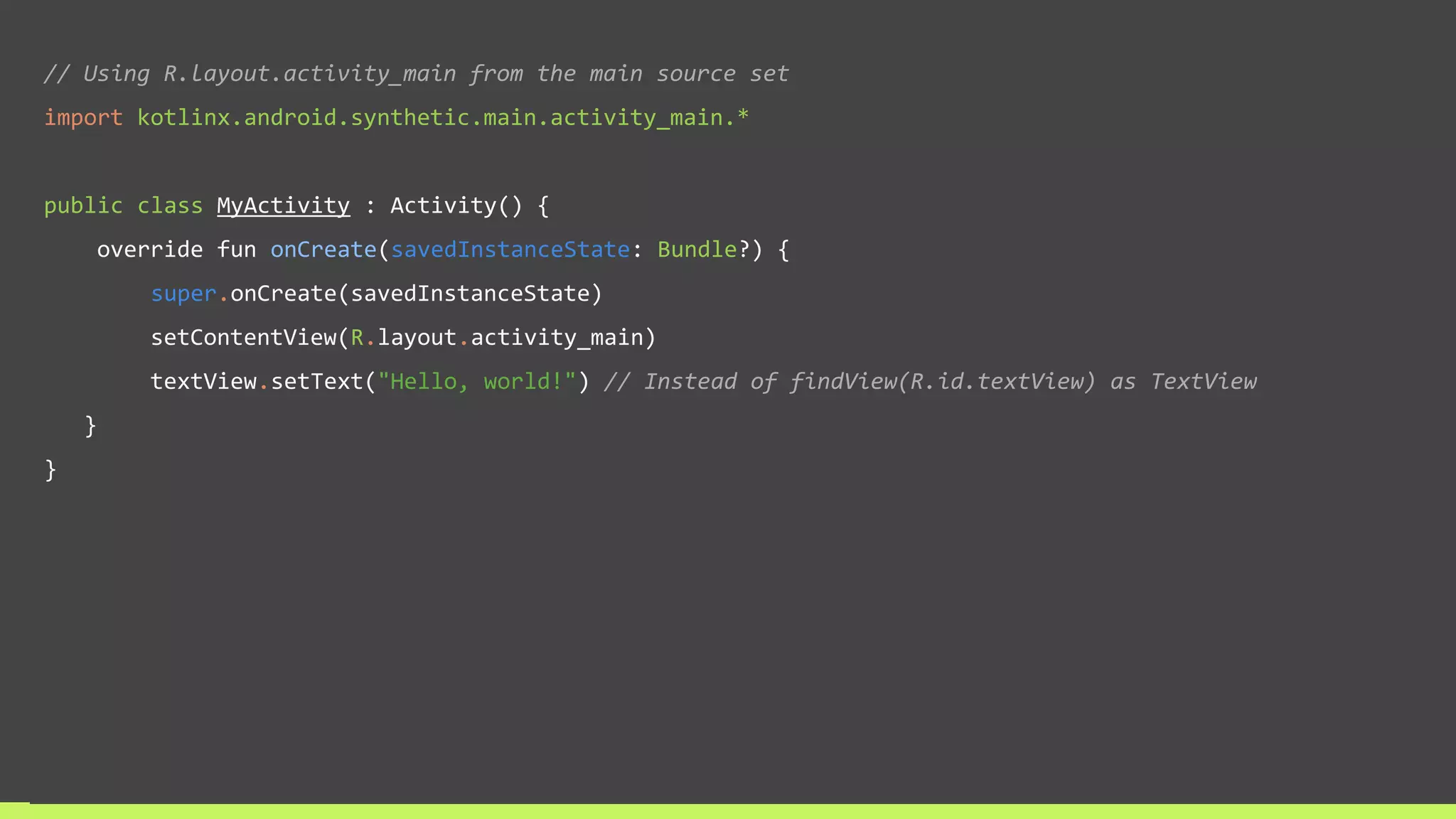Viewport: 1456px width, 819px height.
Task: Click the green 'Bundle' type
Action: pyautogui.click(x=697, y=250)
